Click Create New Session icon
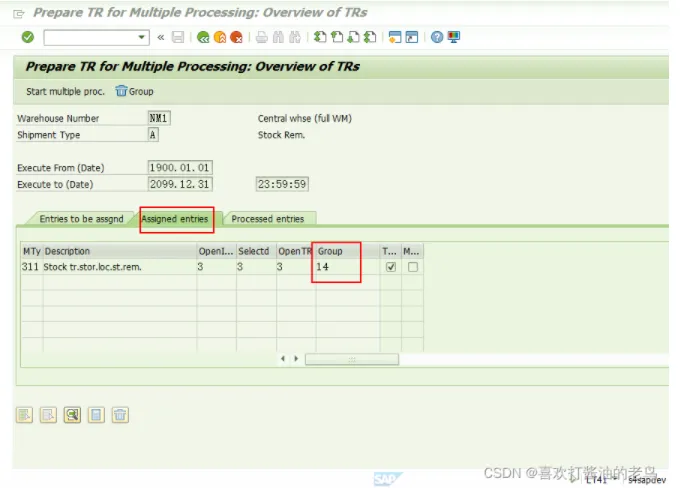The image size is (680, 488). click(x=395, y=37)
